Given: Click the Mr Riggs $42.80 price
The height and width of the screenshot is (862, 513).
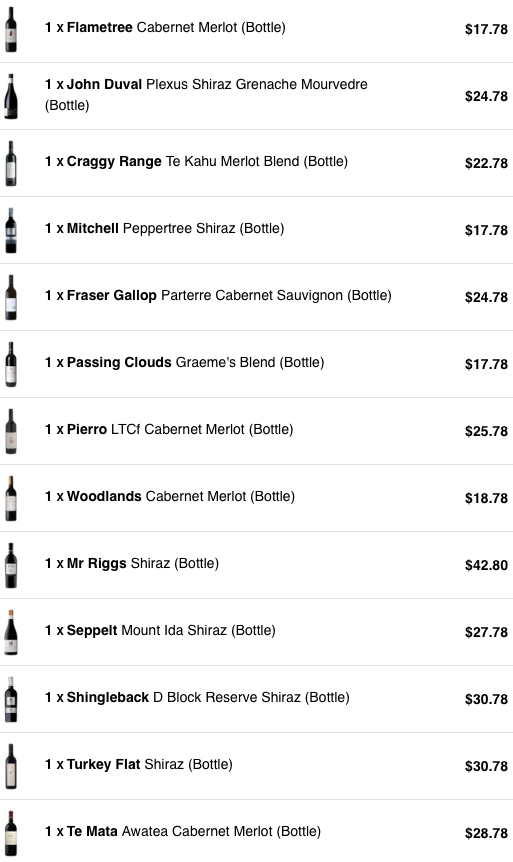Looking at the screenshot, I should pyautogui.click(x=486, y=565).
